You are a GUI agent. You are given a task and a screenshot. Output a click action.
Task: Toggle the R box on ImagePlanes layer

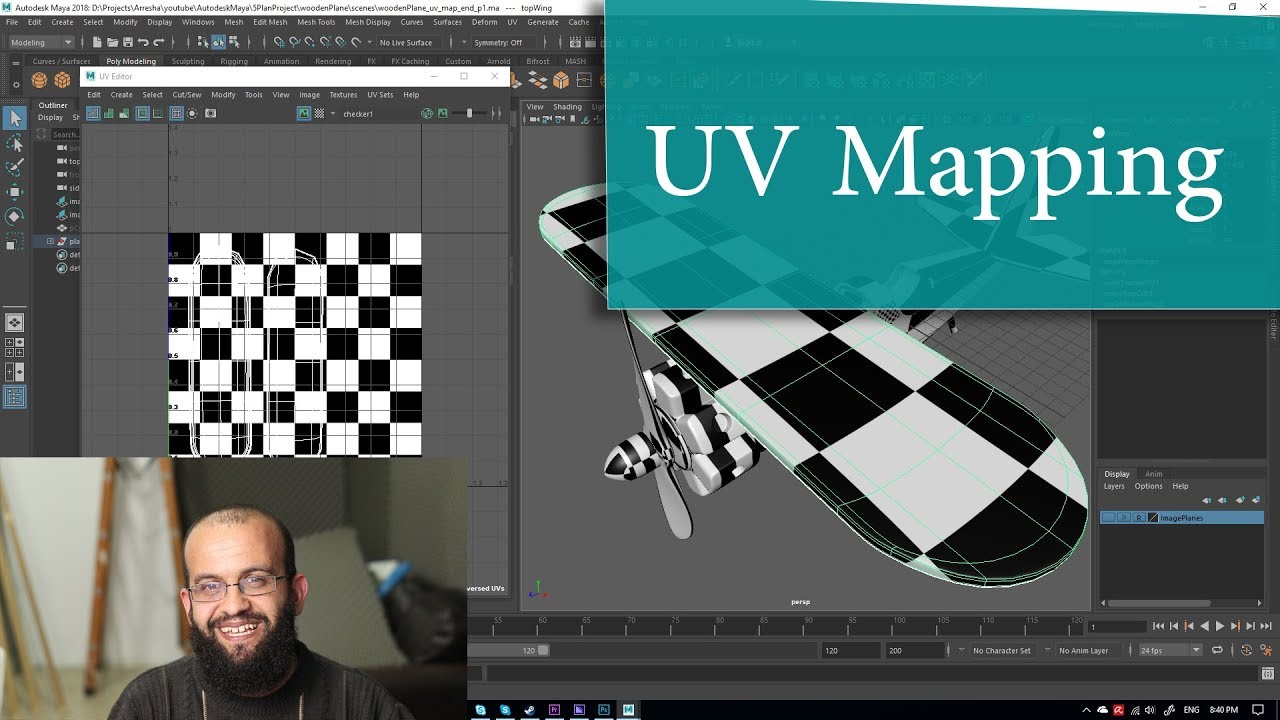coord(1139,518)
